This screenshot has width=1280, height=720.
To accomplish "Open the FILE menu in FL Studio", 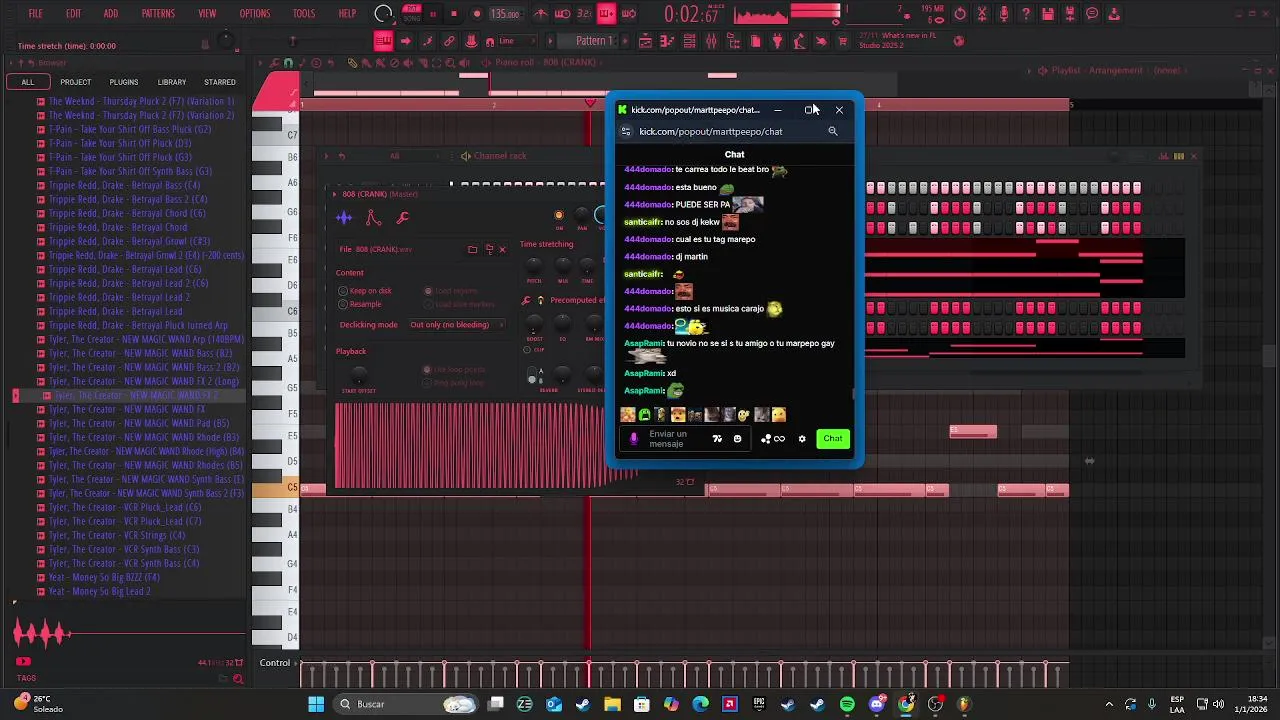I will (35, 14).
